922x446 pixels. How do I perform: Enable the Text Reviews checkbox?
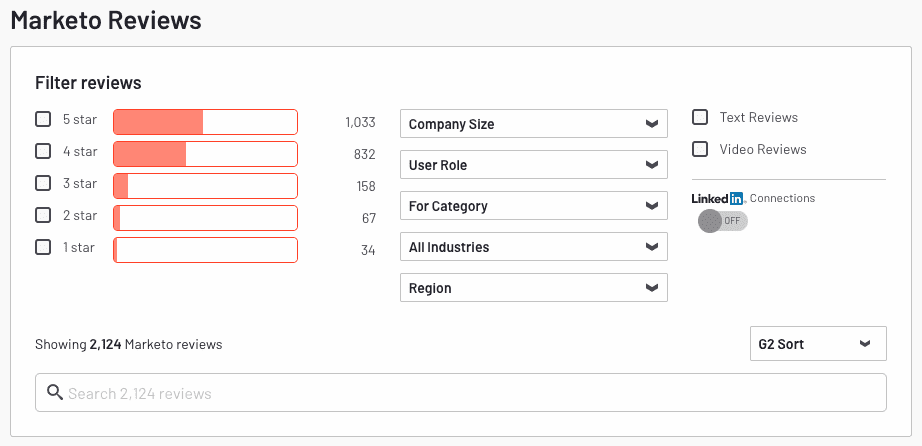(700, 117)
